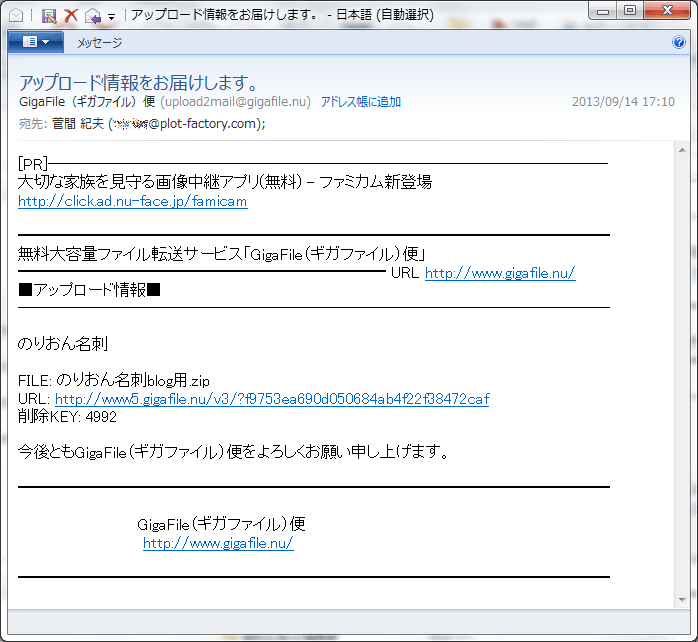Switch to the メッセージ tab
The image size is (698, 642).
click(x=99, y=43)
